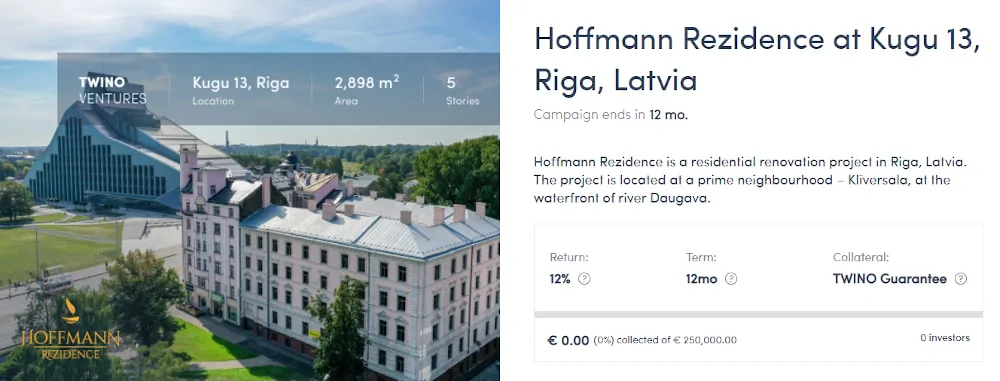Image resolution: width=1000 pixels, height=381 pixels.
Task: Click the 12mo term value
Action: 702,279
